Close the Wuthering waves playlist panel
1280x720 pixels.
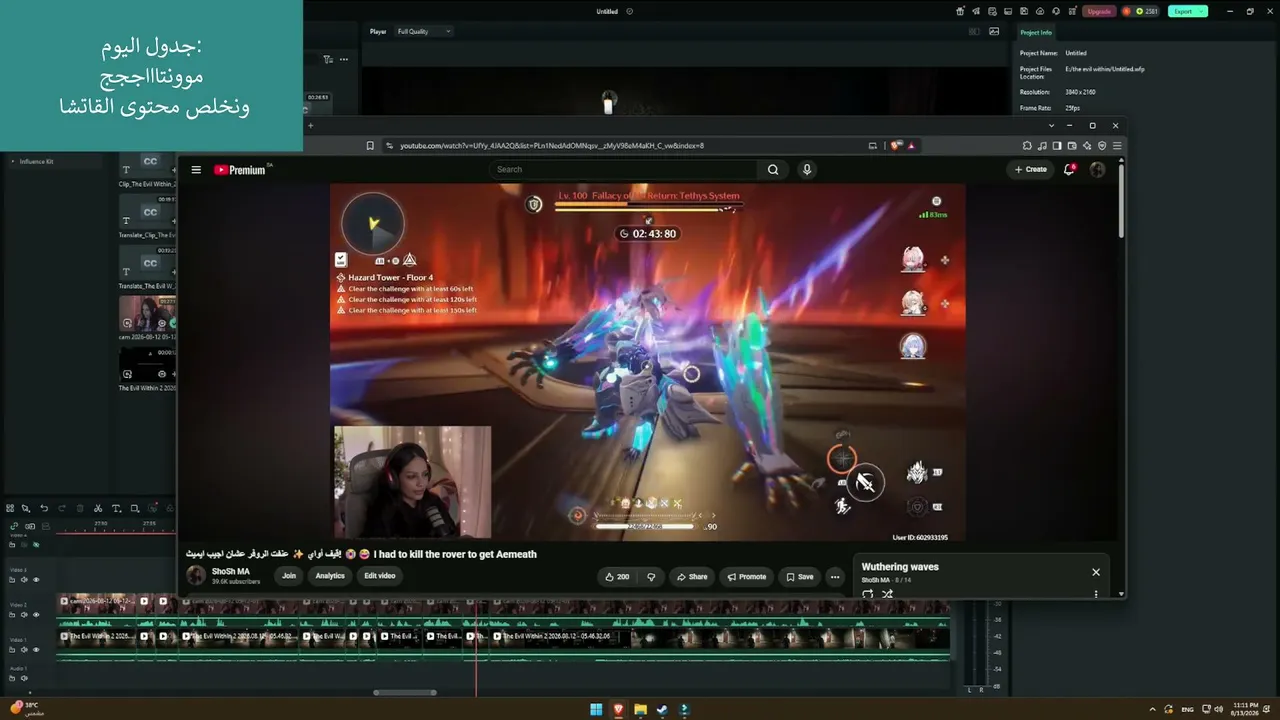[x=1096, y=572]
